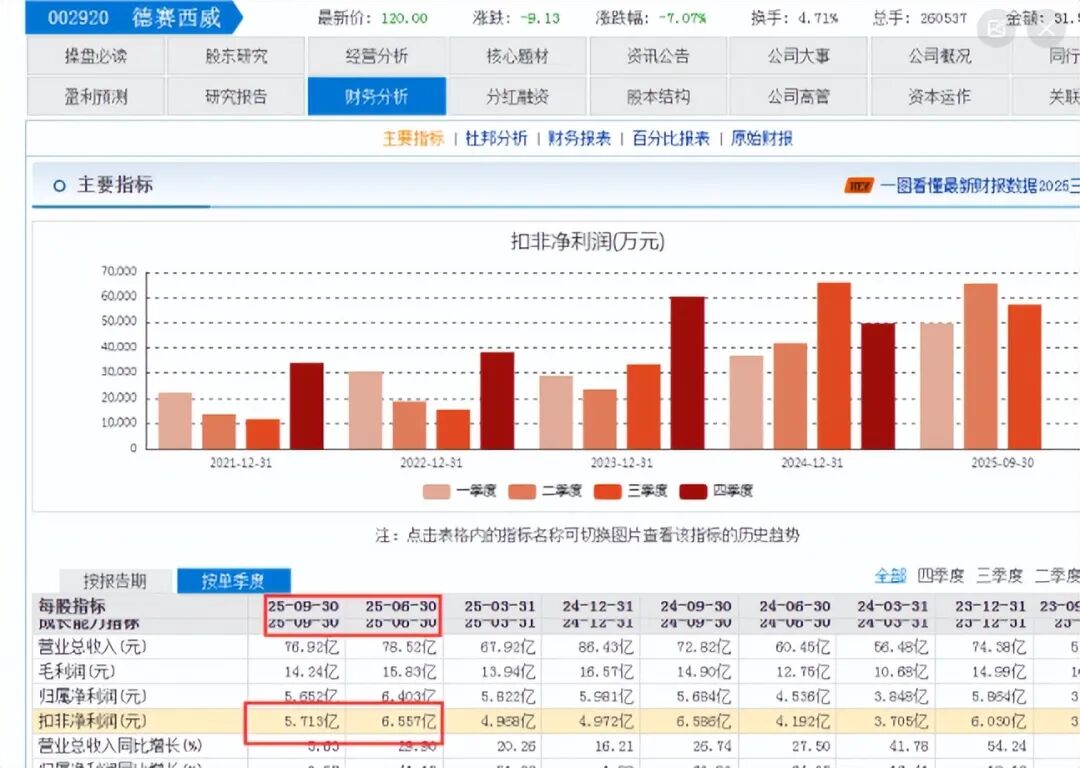Toggle 四季度 legend swatch in chart
Image resolution: width=1080 pixels, height=768 pixels.
click(x=693, y=491)
